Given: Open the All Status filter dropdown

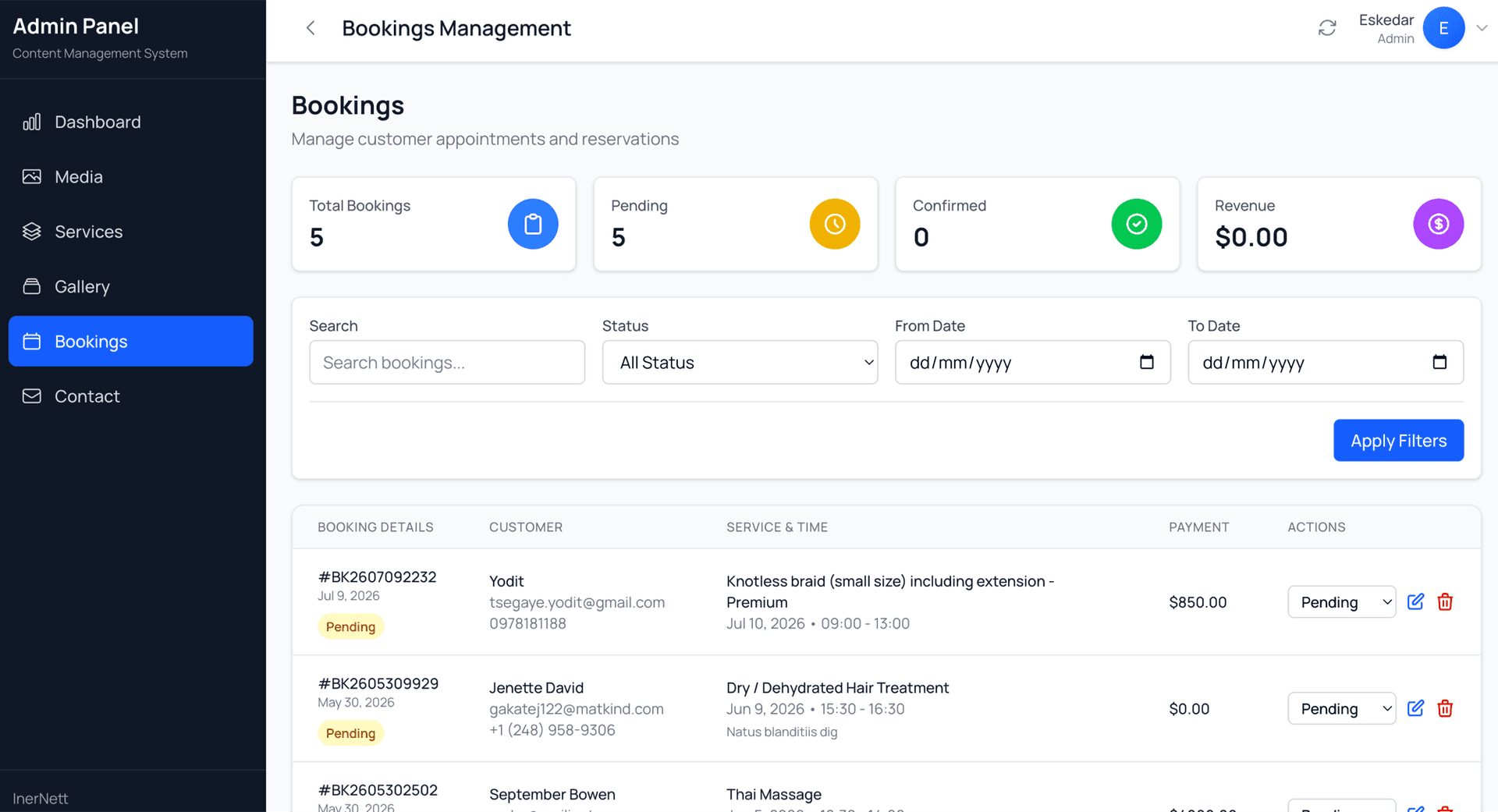Looking at the screenshot, I should pyautogui.click(x=740, y=362).
